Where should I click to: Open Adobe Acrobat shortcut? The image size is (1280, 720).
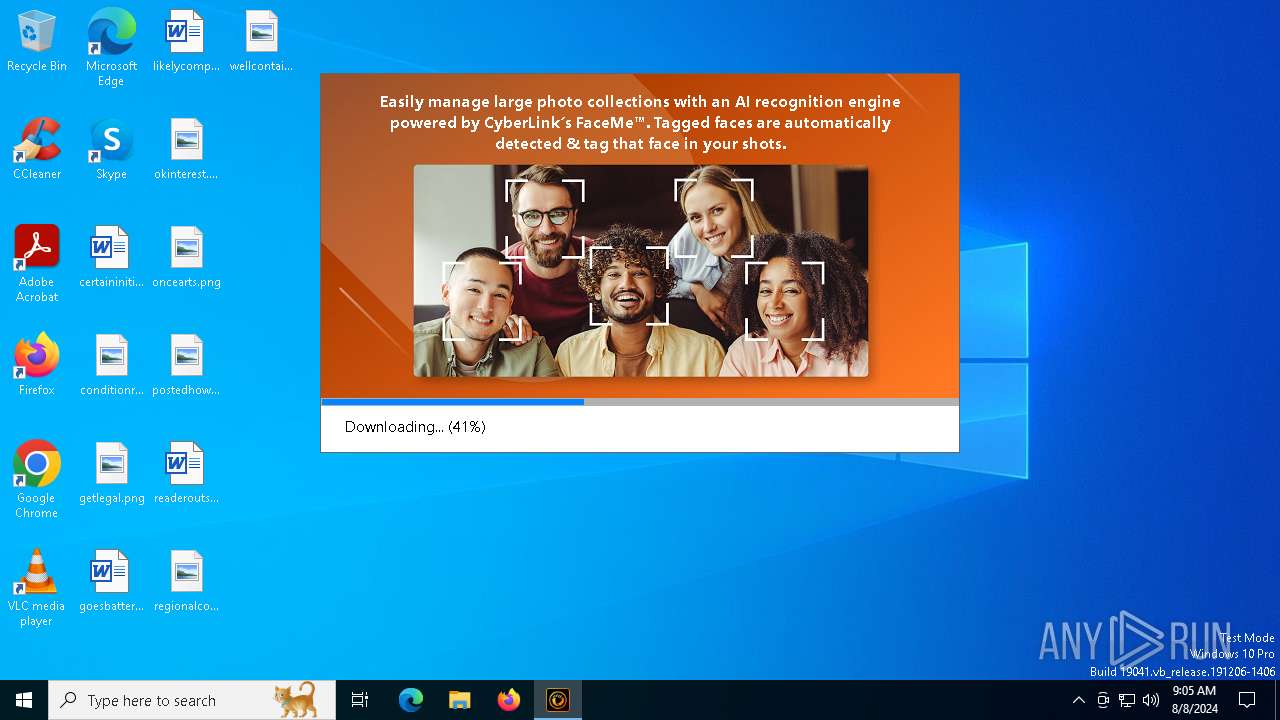(37, 263)
